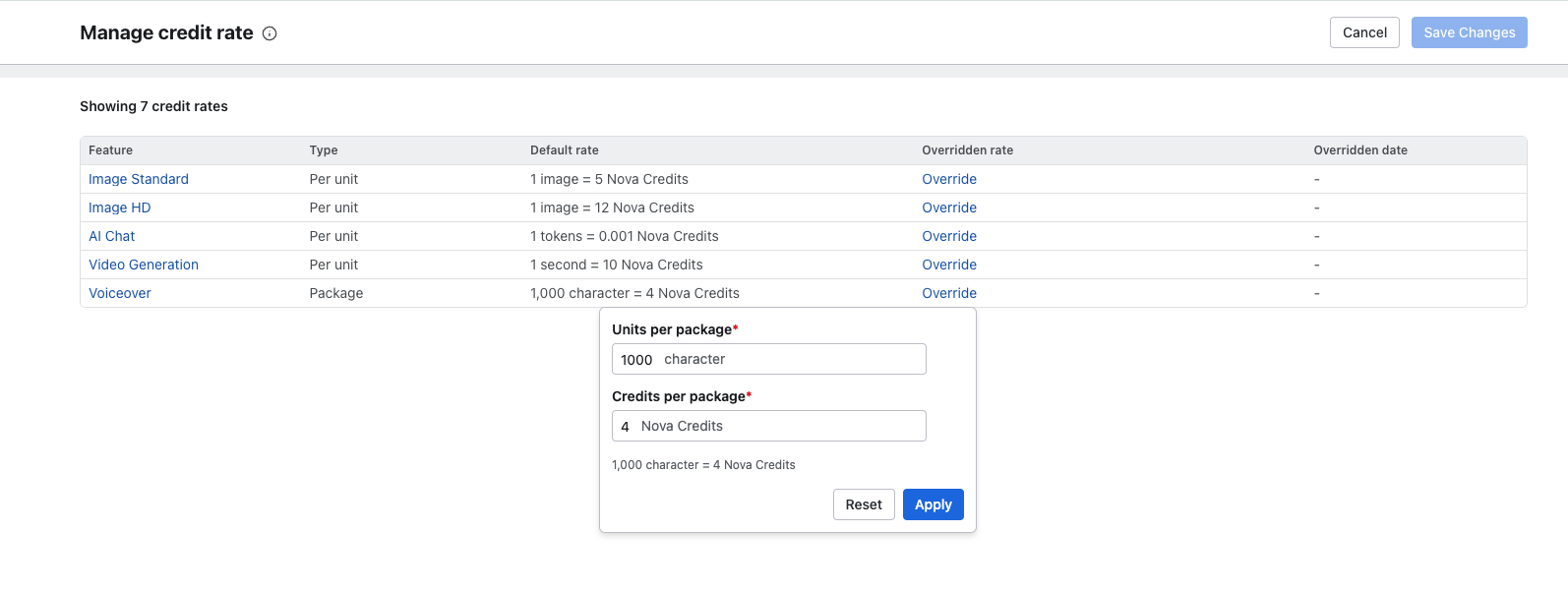Select 'Per unit' in Image Standard row
1568x591 pixels.
(333, 179)
